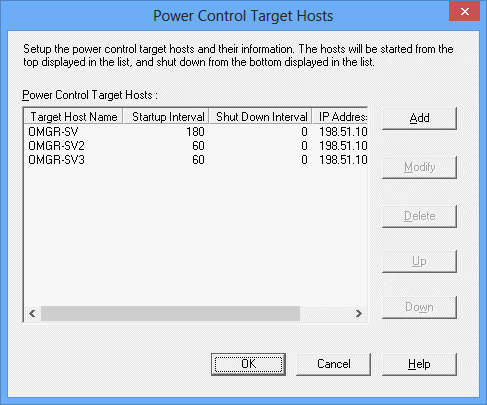Click OMGR-SV shut down interval 0
This screenshot has width=487, height=405.
click(304, 132)
